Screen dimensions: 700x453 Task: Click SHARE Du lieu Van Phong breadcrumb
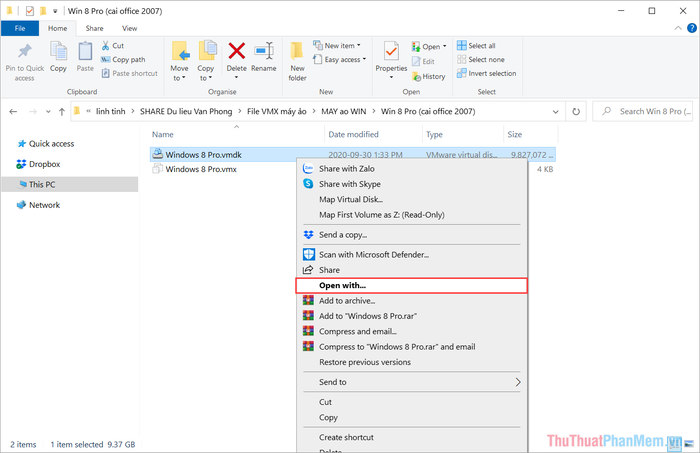point(186,112)
